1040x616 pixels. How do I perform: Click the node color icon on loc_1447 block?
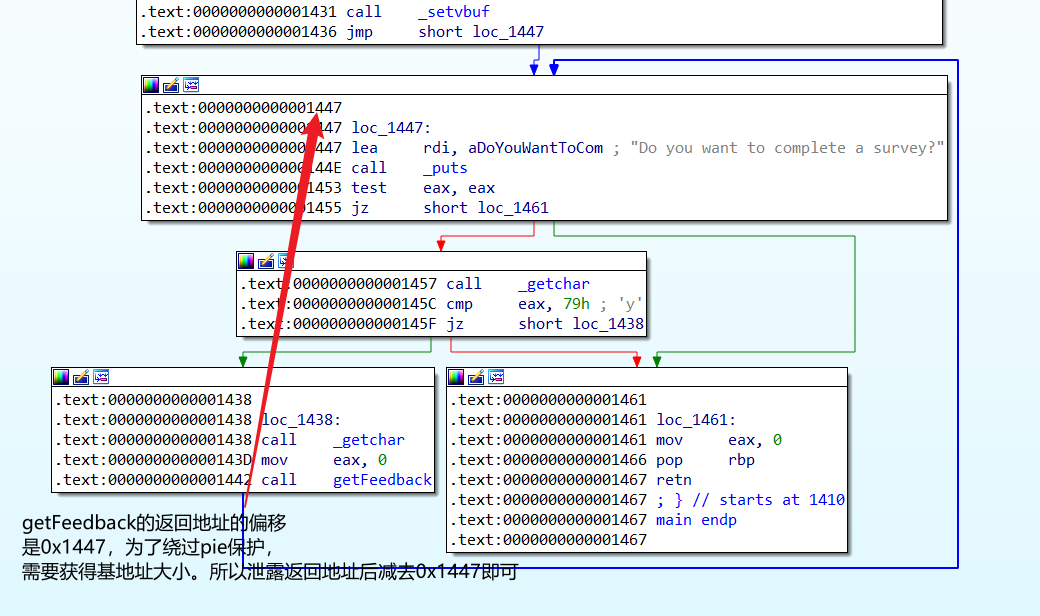point(151,85)
